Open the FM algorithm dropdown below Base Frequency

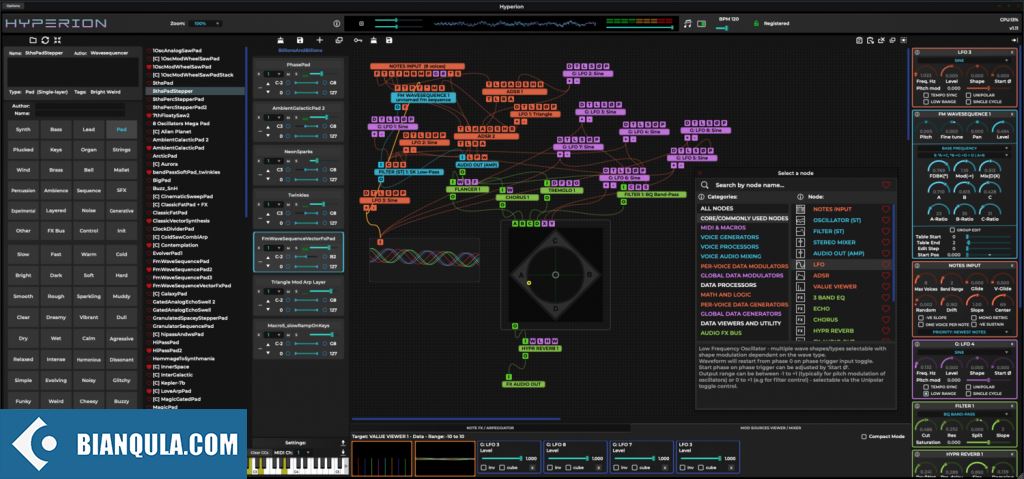tap(965, 156)
